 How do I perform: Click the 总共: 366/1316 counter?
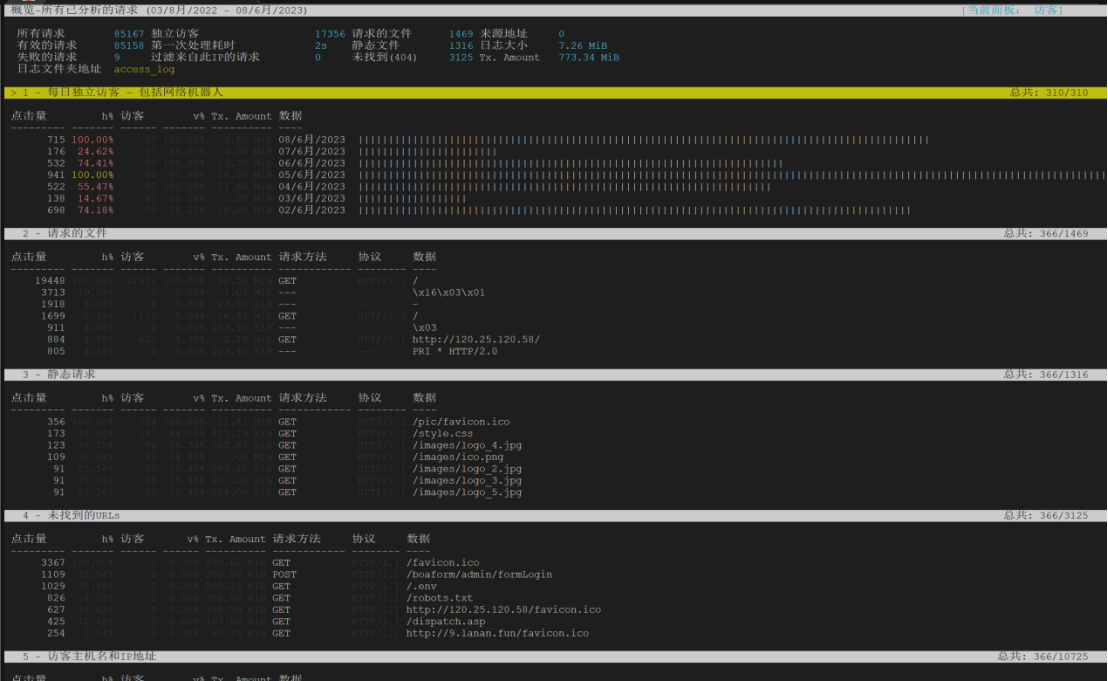coord(1046,374)
